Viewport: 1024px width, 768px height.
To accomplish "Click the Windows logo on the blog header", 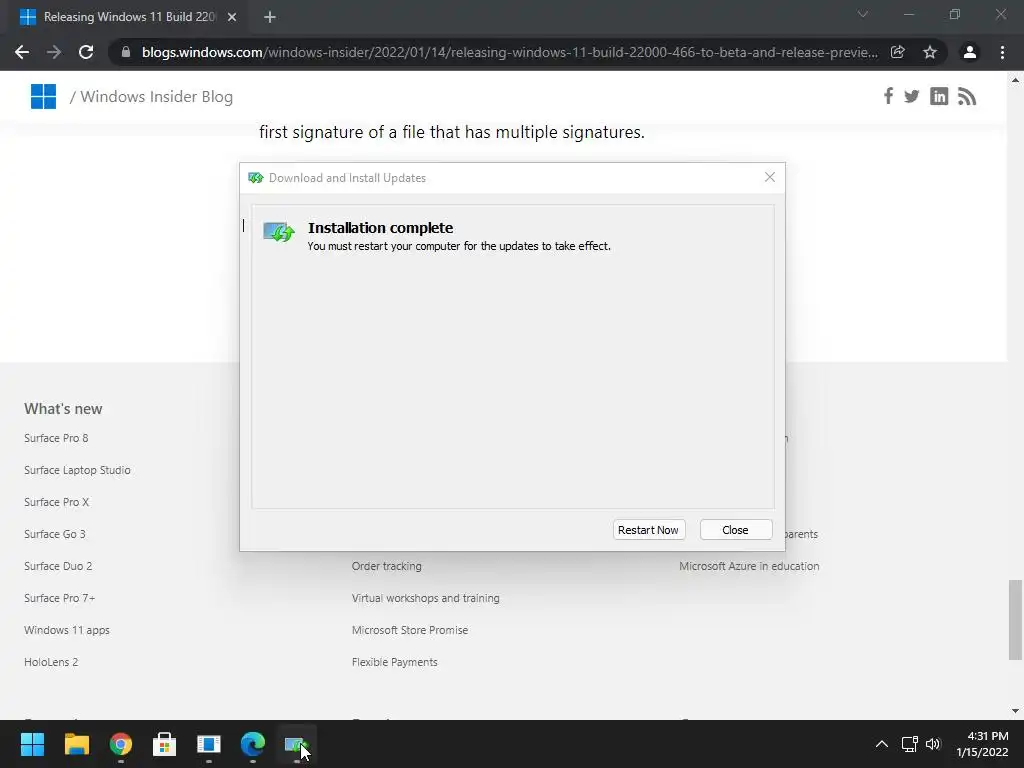I will [43, 97].
